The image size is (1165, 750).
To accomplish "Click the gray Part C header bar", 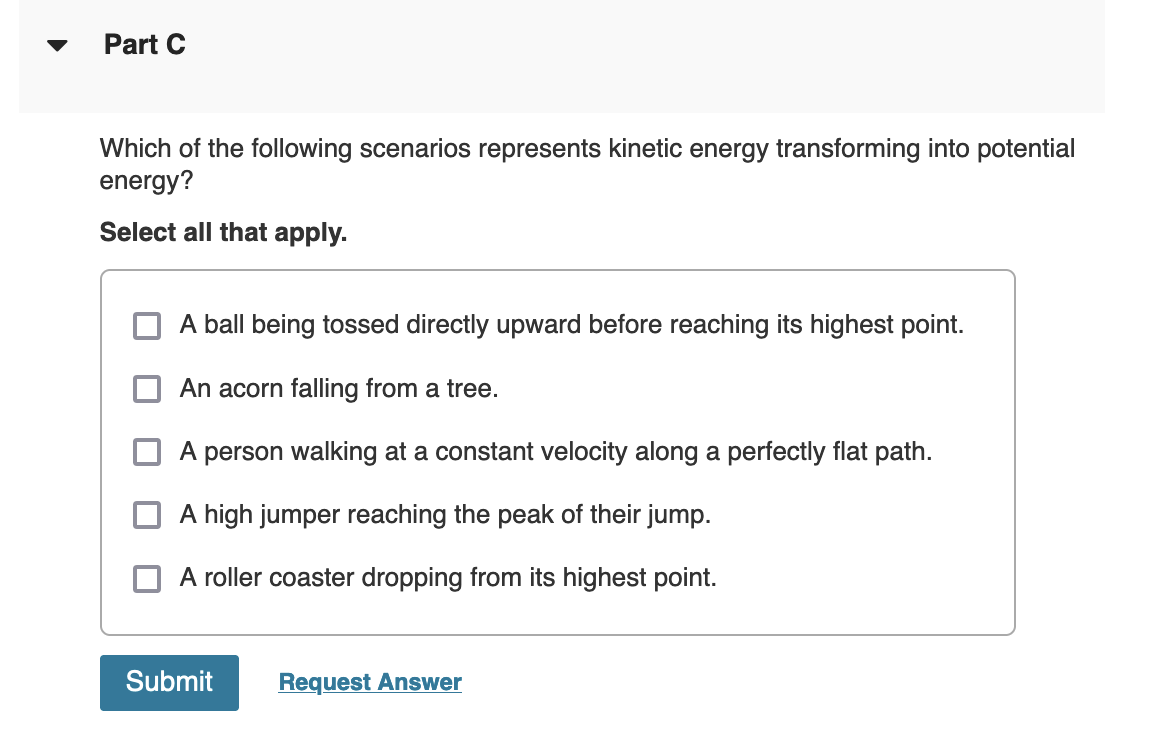I will [562, 56].
